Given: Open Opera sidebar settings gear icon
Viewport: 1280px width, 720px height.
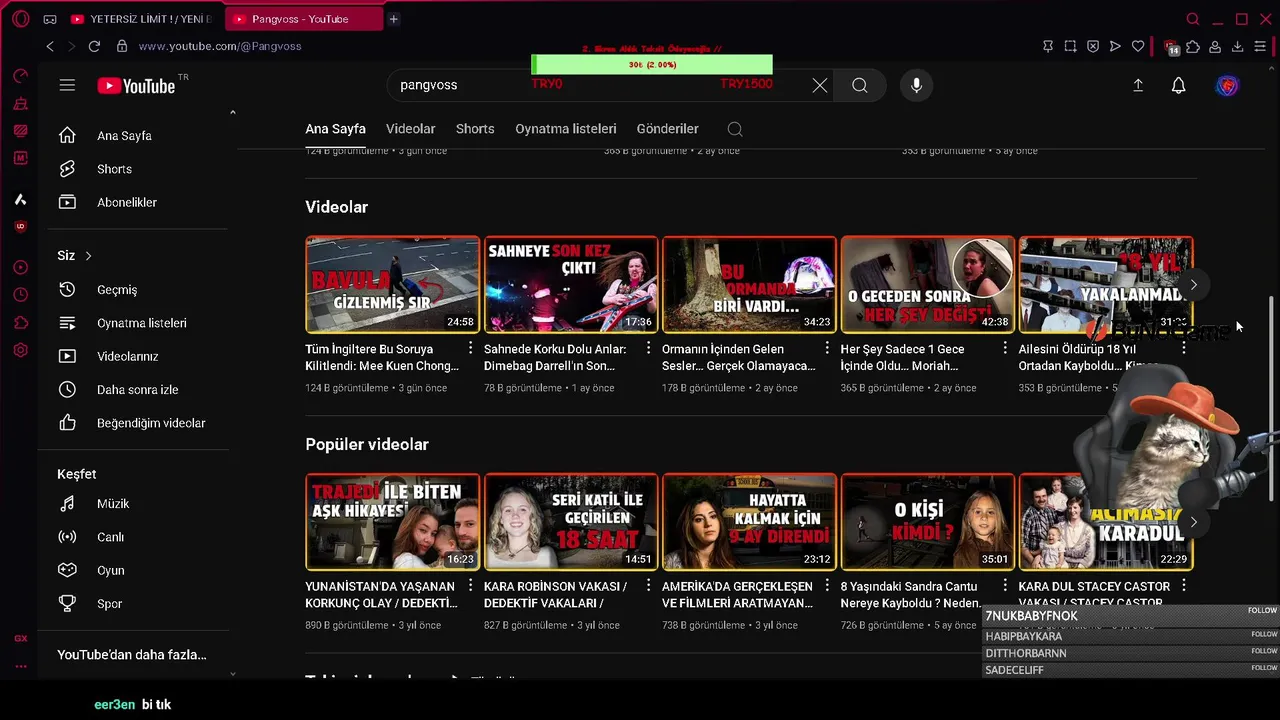Looking at the screenshot, I should 20,351.
